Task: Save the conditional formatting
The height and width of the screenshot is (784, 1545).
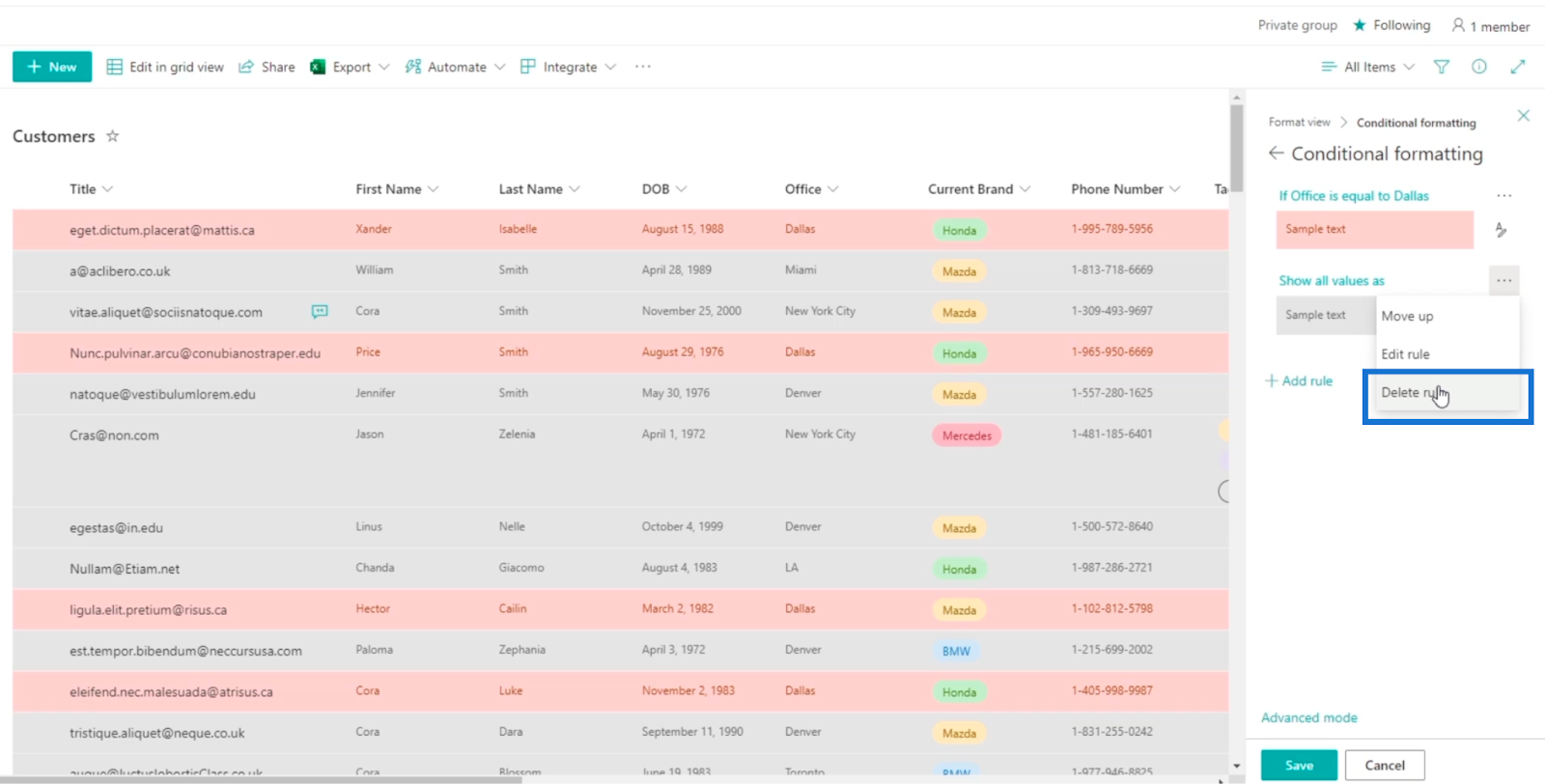Action: click(1299, 765)
